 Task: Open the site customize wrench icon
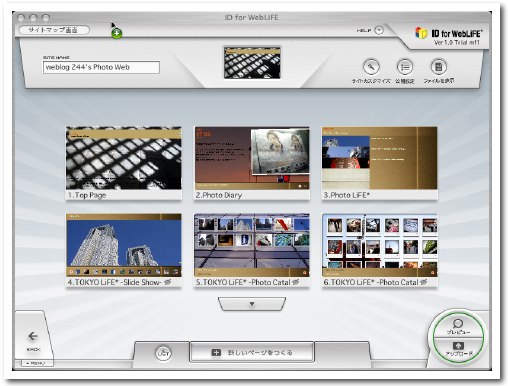click(x=371, y=67)
